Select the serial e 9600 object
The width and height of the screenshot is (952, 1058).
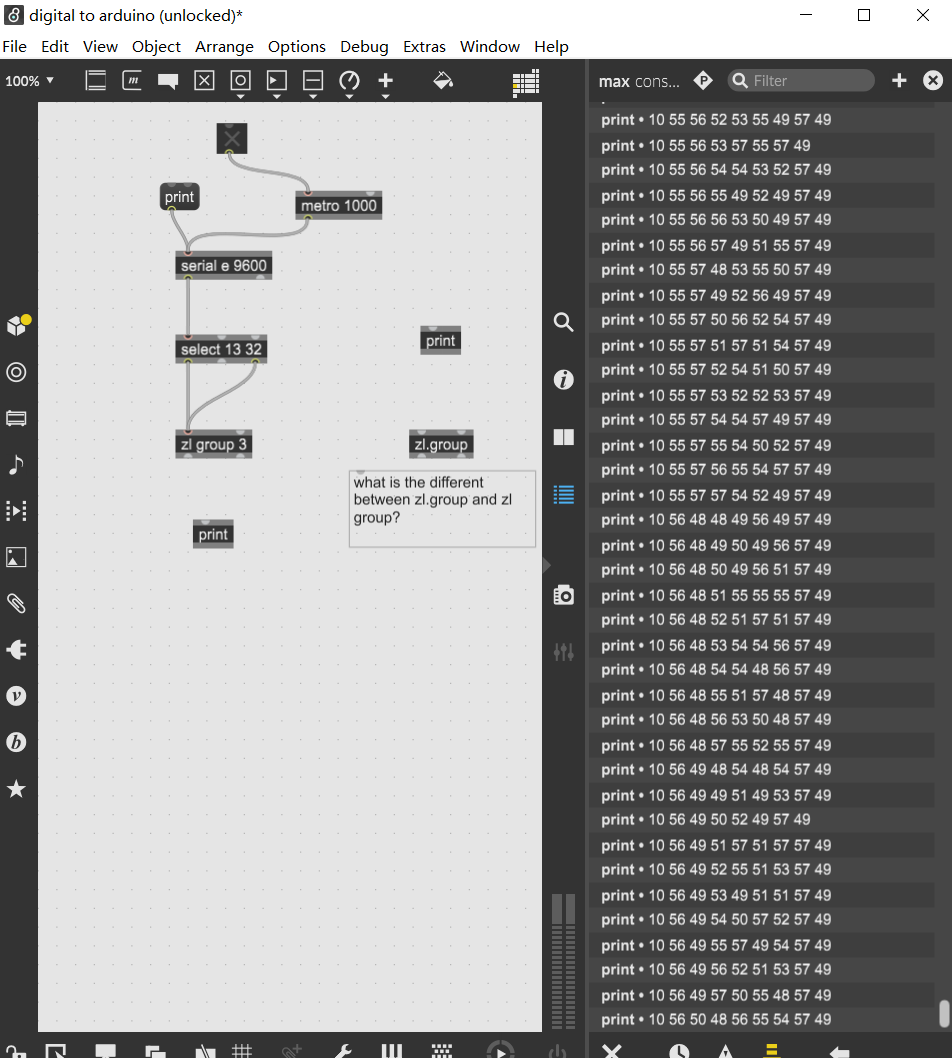click(x=223, y=266)
